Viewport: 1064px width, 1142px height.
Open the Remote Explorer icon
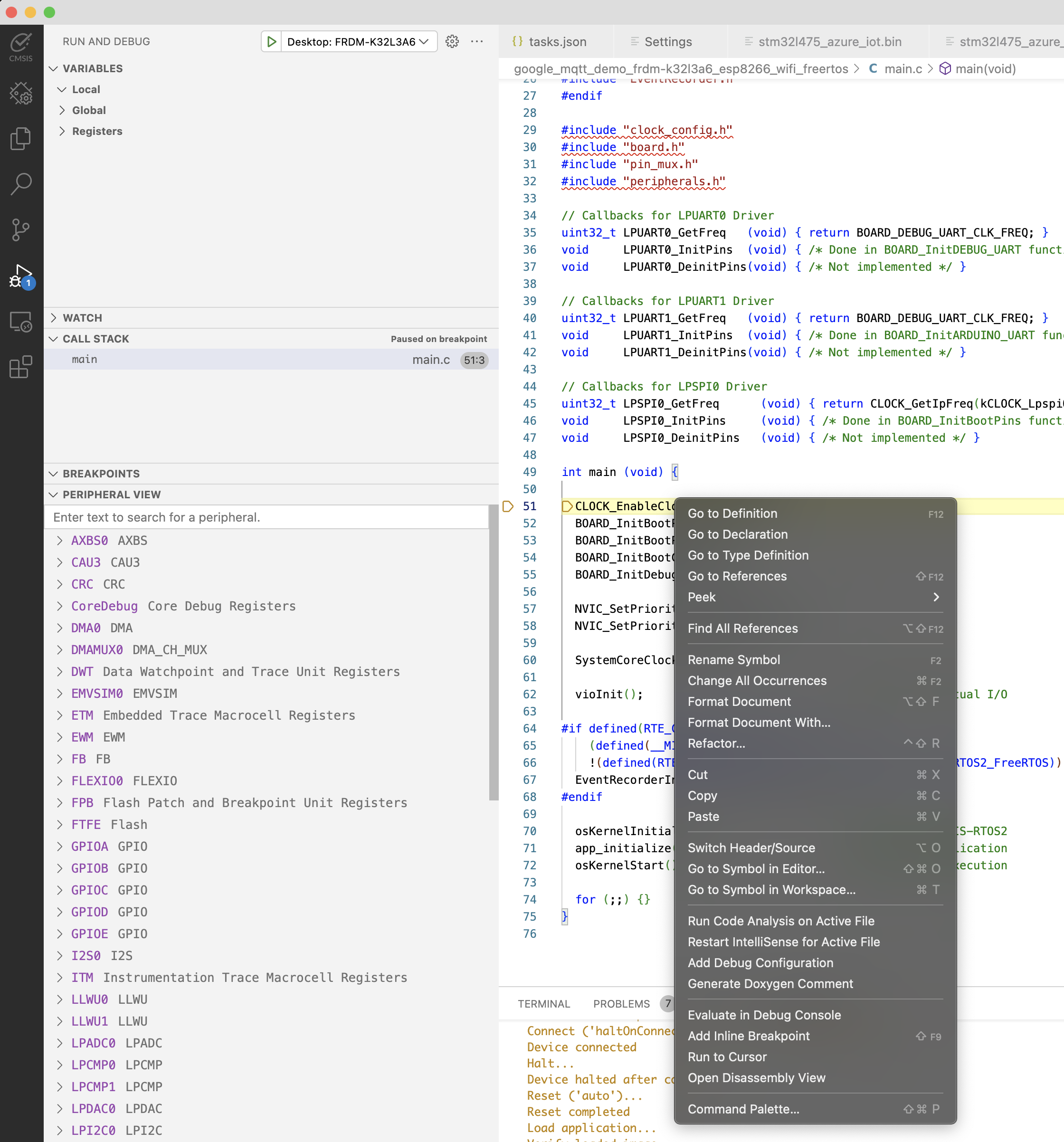(21, 322)
